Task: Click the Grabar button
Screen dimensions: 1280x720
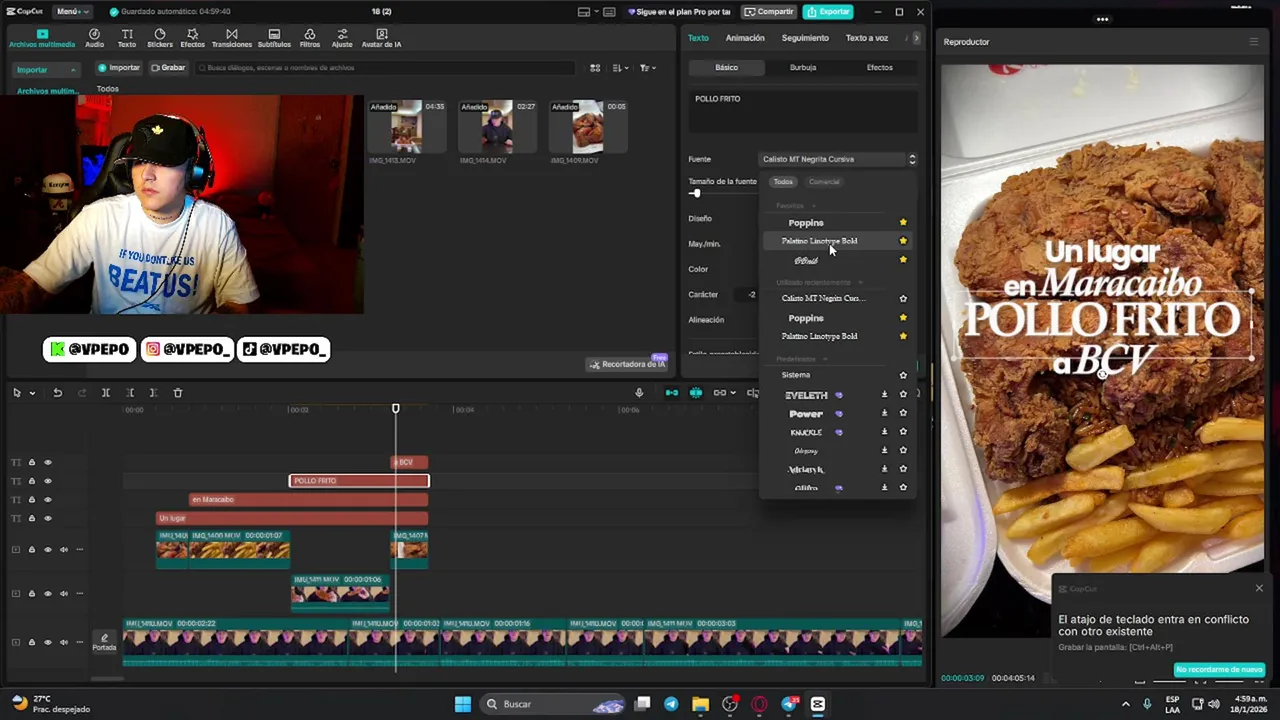Action: tap(168, 68)
